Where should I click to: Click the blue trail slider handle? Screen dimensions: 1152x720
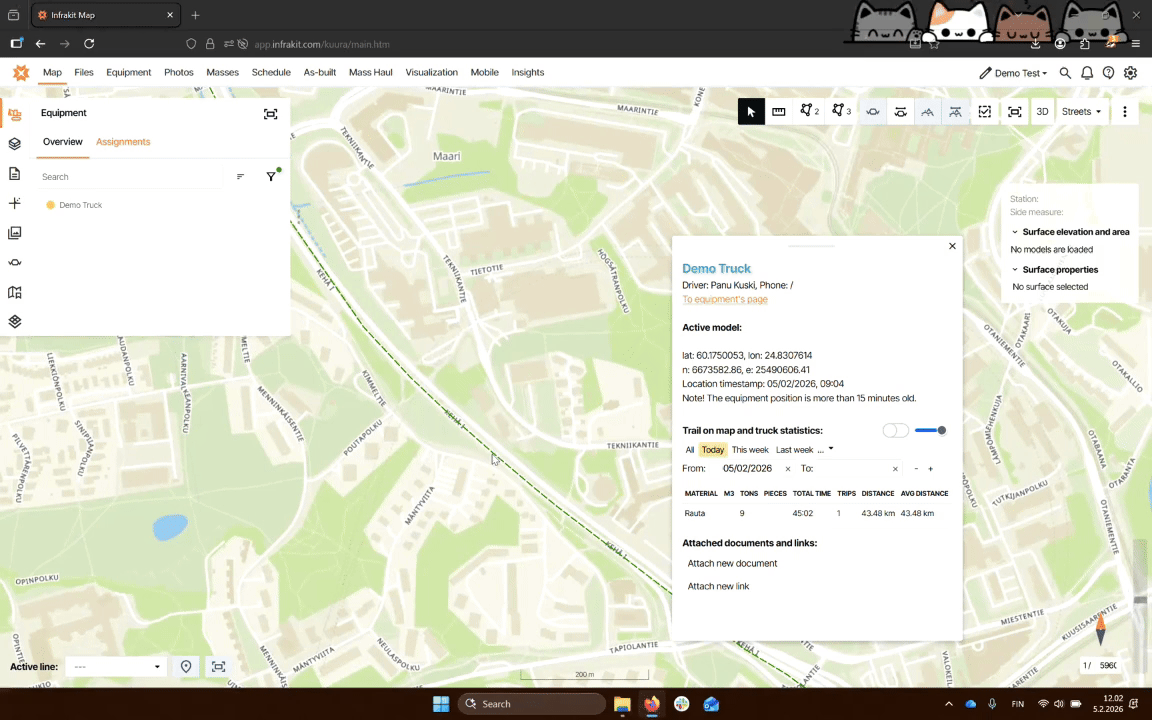941,430
